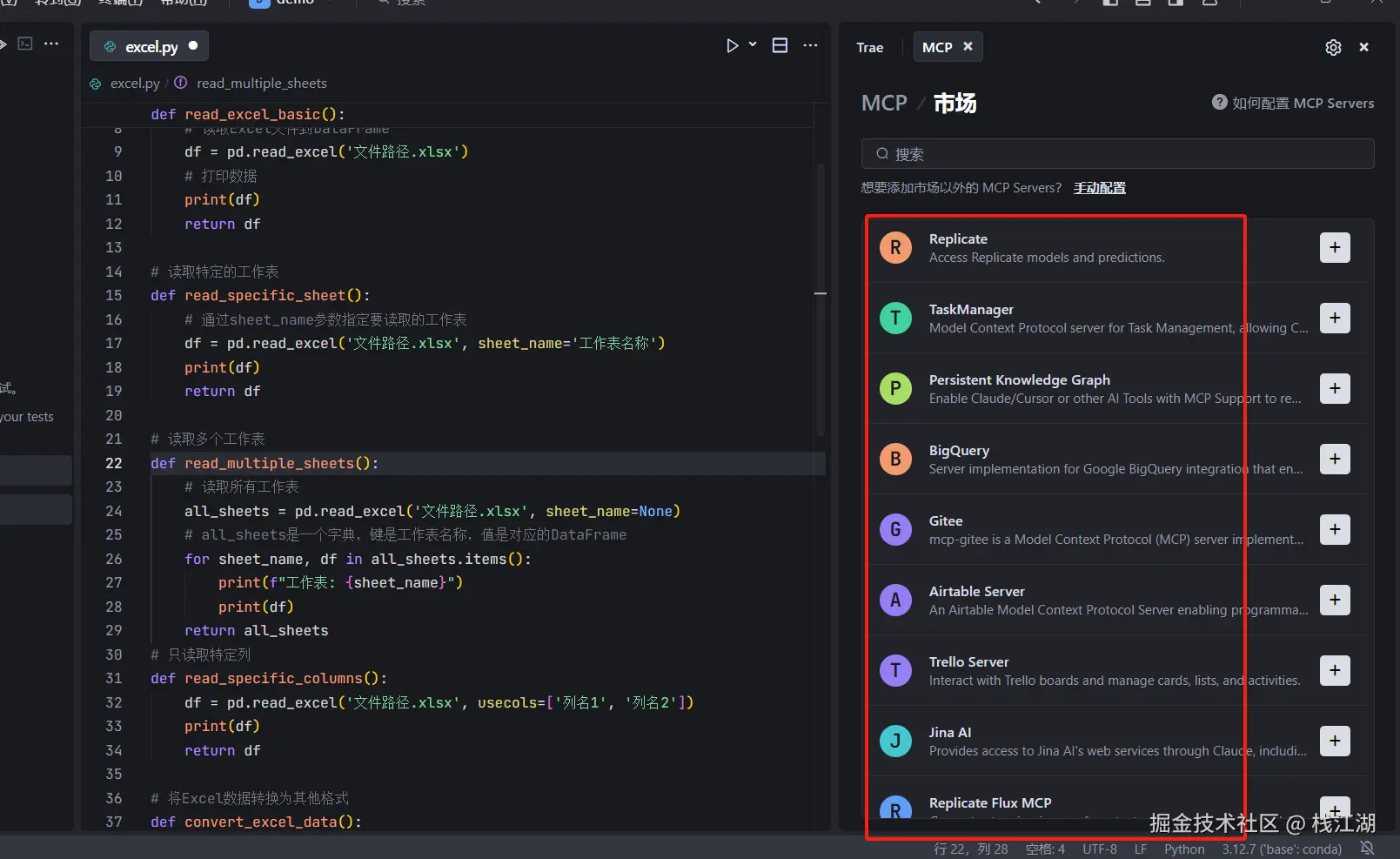Click the editor's vertical scrollbar
Image resolution: width=1400 pixels, height=859 pixels.
821,300
